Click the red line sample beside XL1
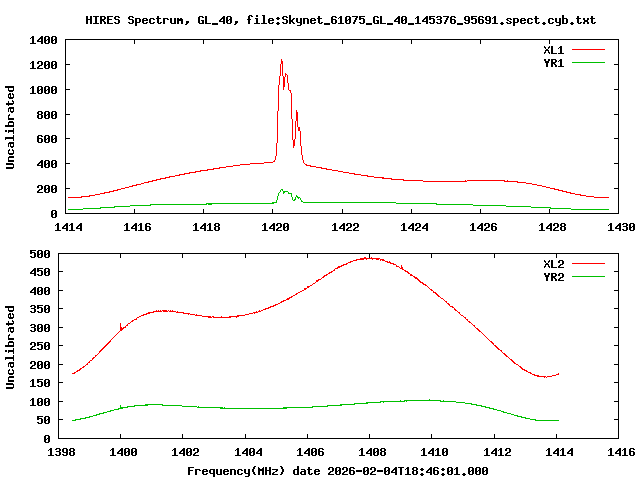This screenshot has height=480, width=640. (590, 49)
